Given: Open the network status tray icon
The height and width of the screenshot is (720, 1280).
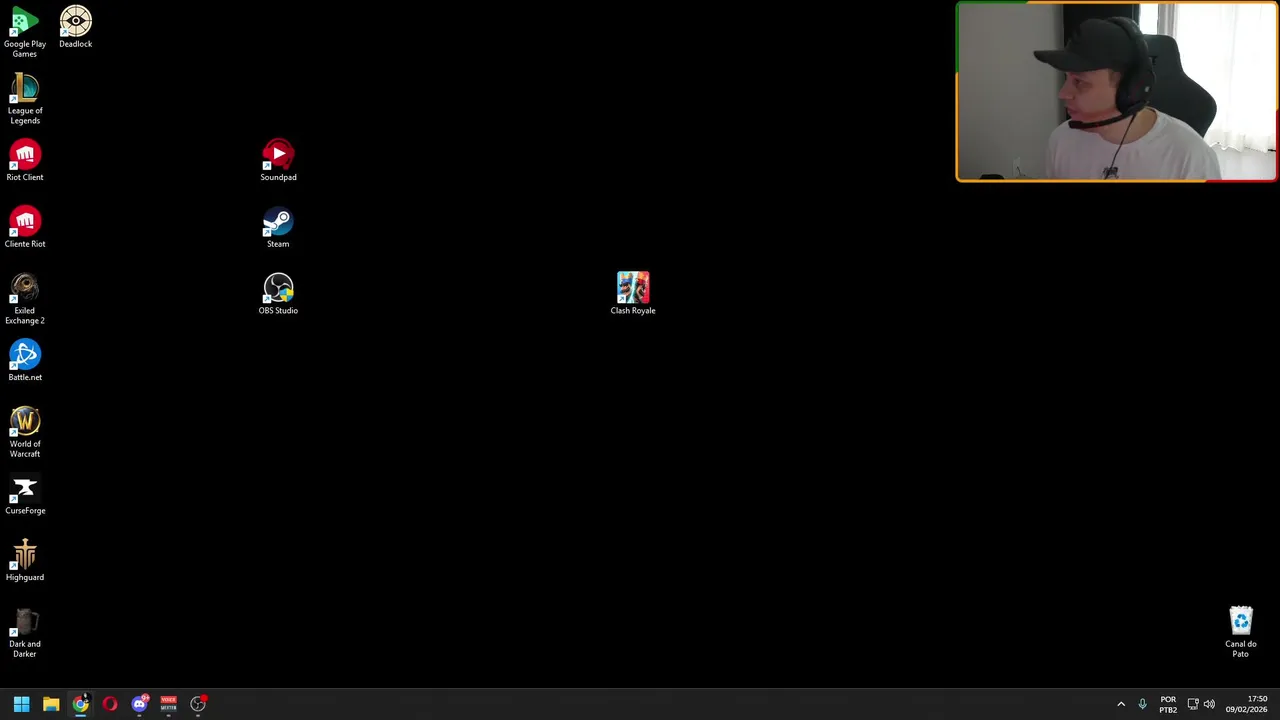Looking at the screenshot, I should click(x=1193, y=704).
